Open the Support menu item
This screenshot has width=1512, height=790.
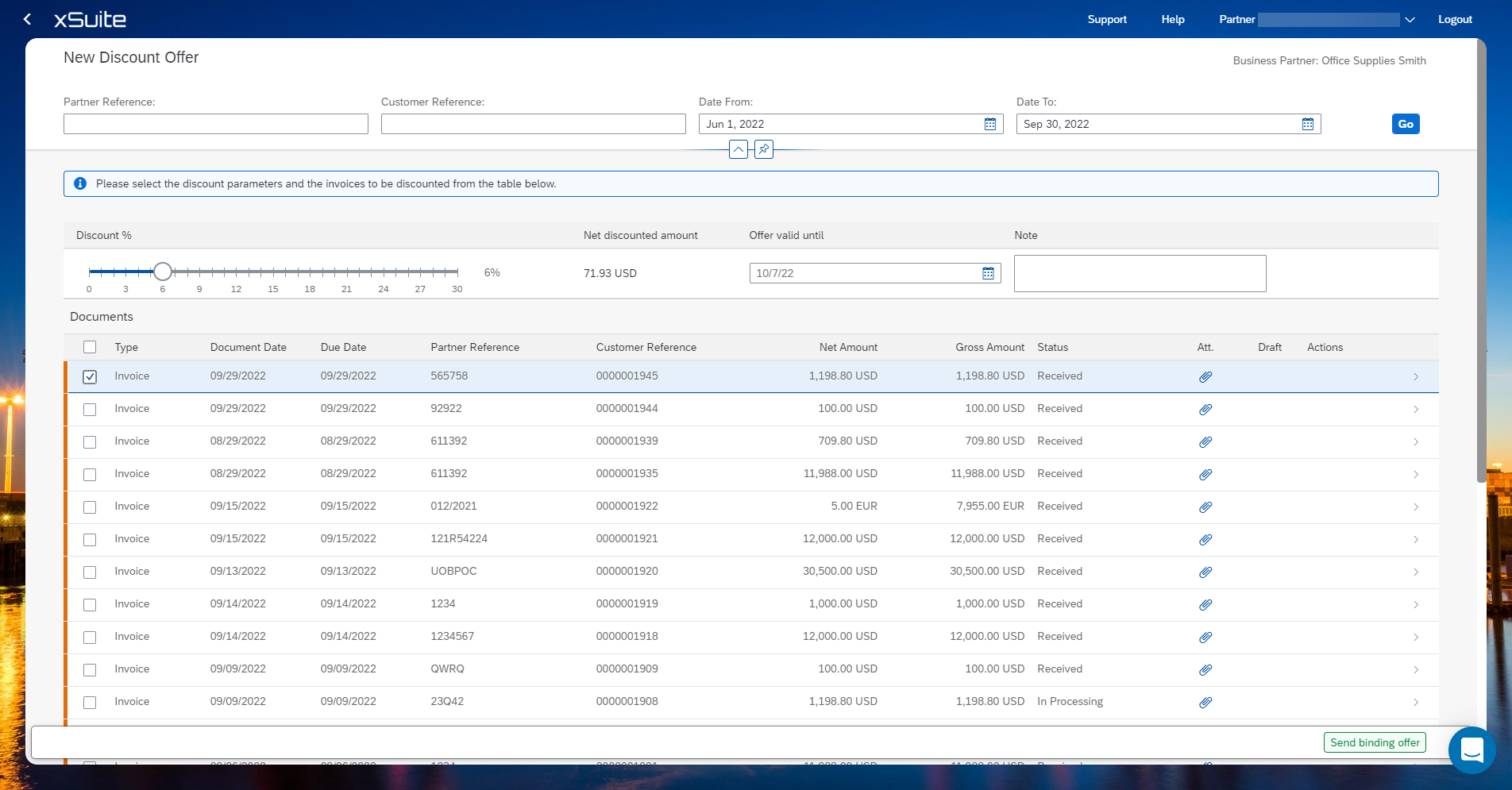(x=1106, y=20)
